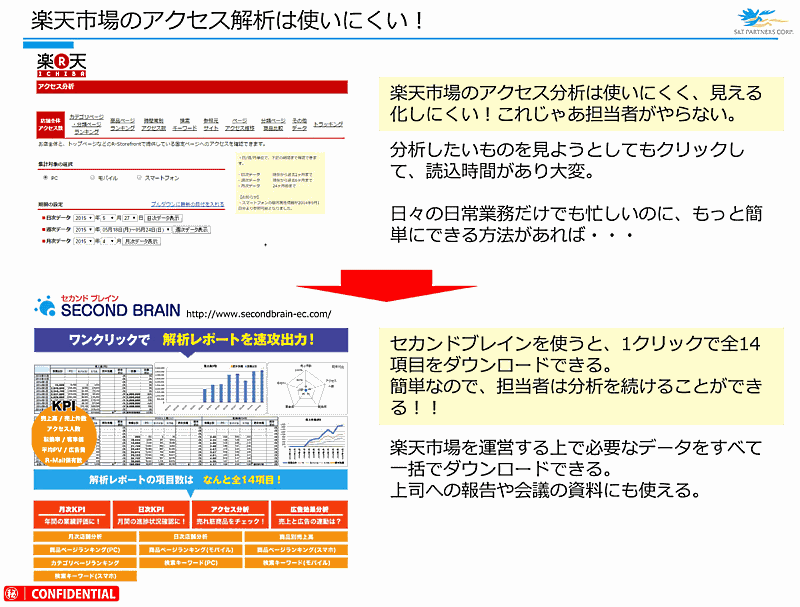The width and height of the screenshot is (800, 607).
Task: Open the その他データ tab
Action: click(299, 124)
